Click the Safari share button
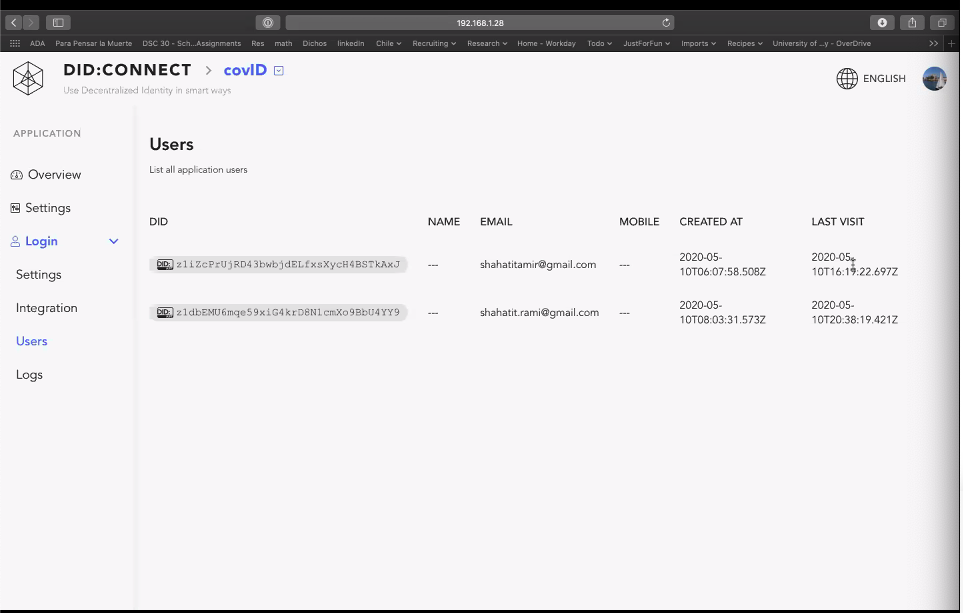963x613 pixels. pos(912,22)
